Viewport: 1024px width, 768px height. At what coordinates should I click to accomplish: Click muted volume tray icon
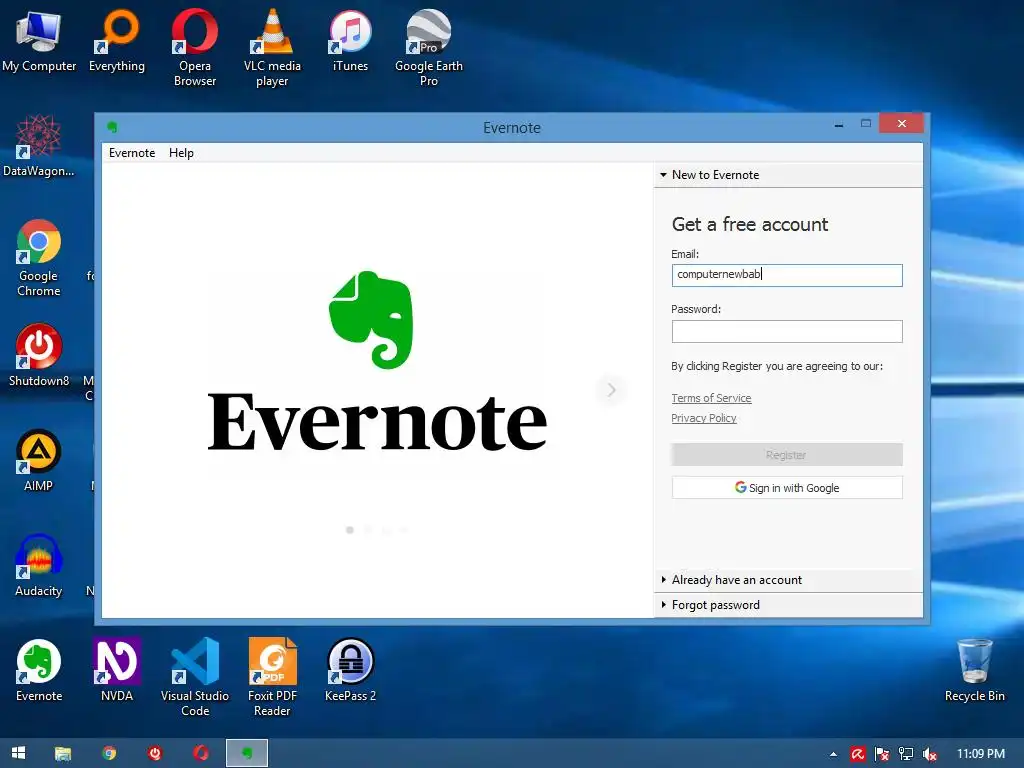point(929,754)
